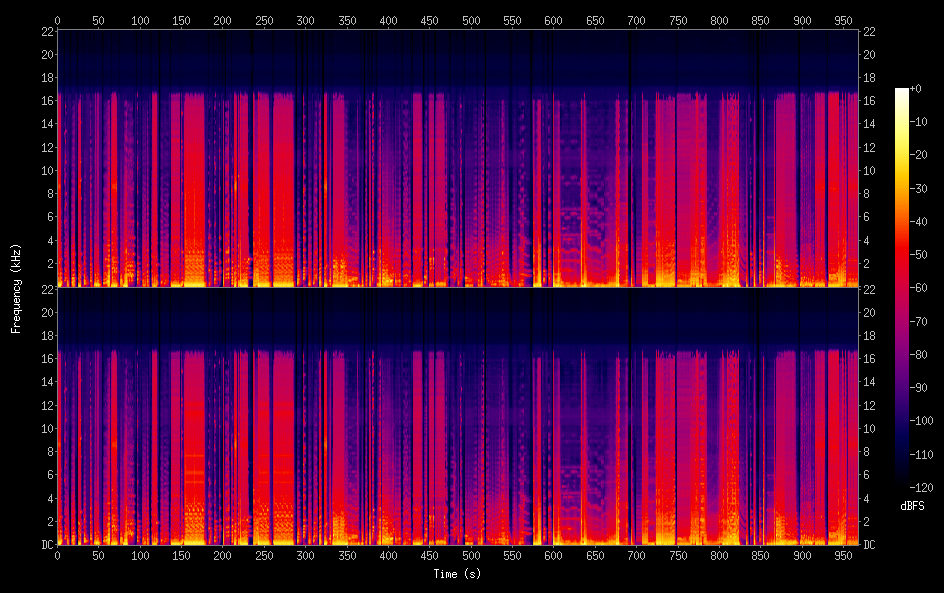Screen dimensions: 944x593
Task: Click 8 kHz on the lower channel's right axis
Action: [x=868, y=451]
